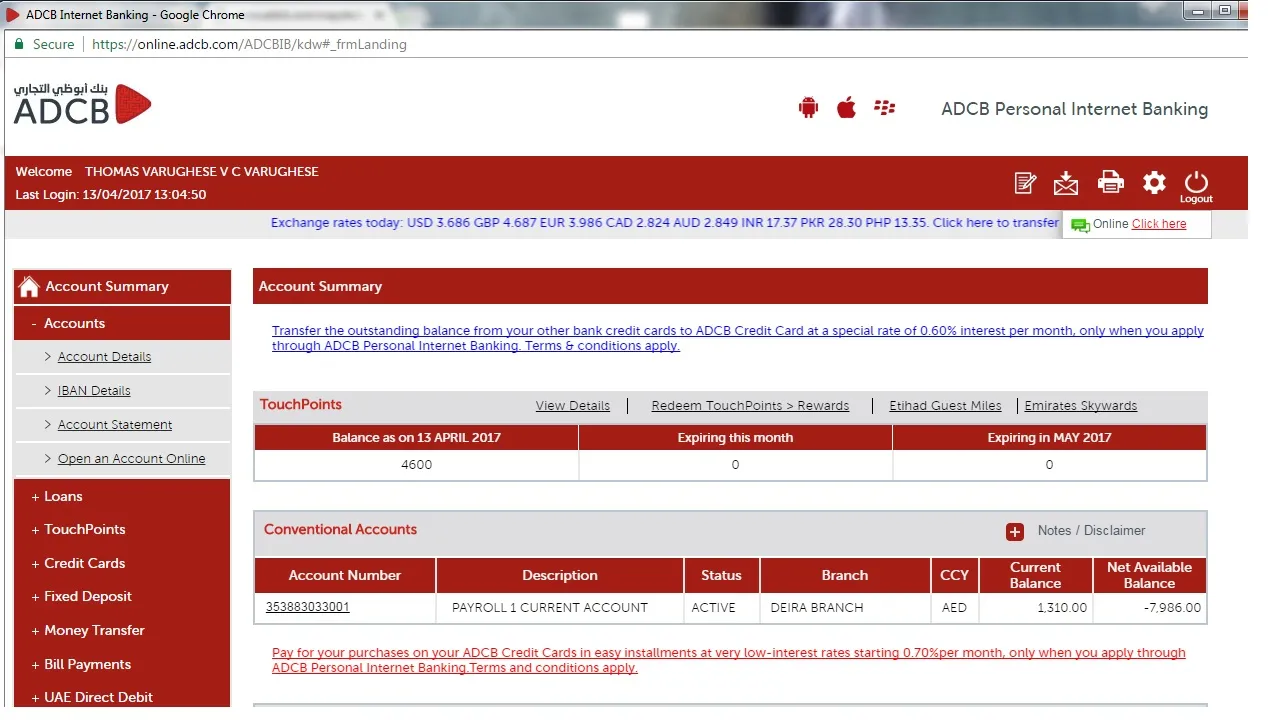Screen dimensions: 1268x720
Task: Open the easy installments 0.70% offer link
Action: click(x=729, y=660)
